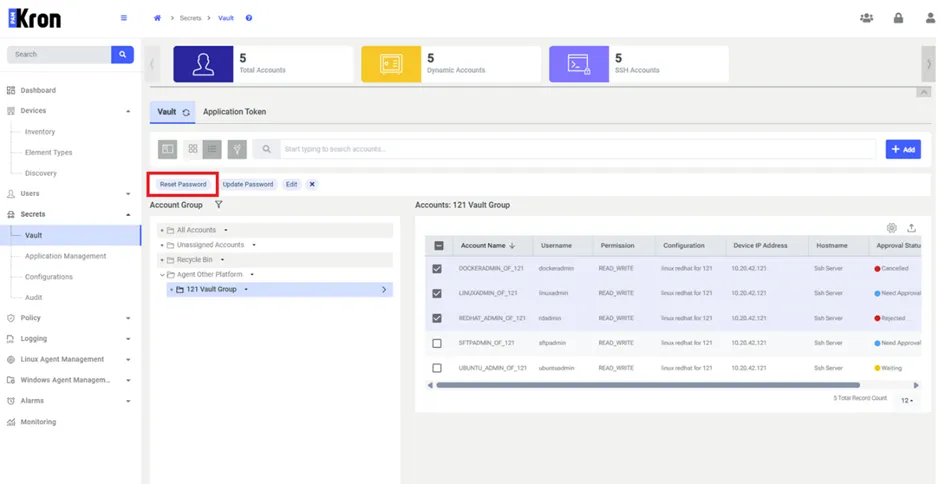Screen dimensions: 945x484
Task: Click the blue Add button
Action: [x=903, y=149]
